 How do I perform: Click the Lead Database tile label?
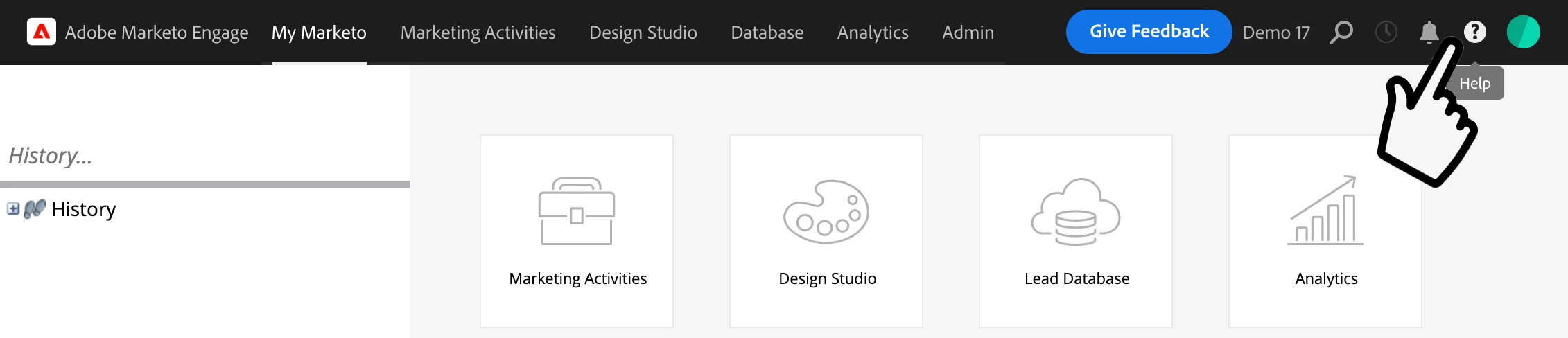click(1077, 278)
